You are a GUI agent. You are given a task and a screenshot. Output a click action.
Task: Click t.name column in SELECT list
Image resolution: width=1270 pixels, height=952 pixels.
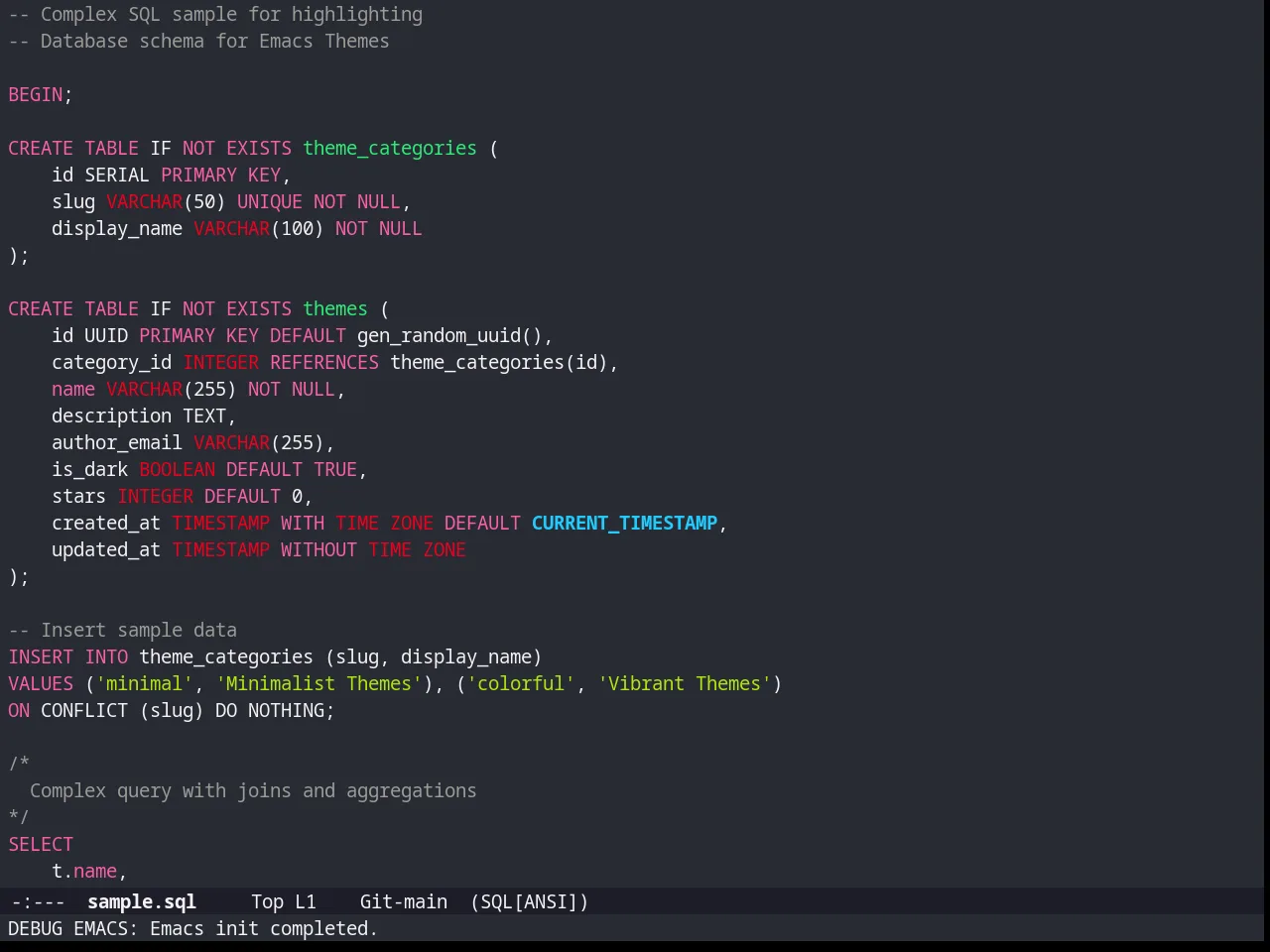[x=84, y=871]
